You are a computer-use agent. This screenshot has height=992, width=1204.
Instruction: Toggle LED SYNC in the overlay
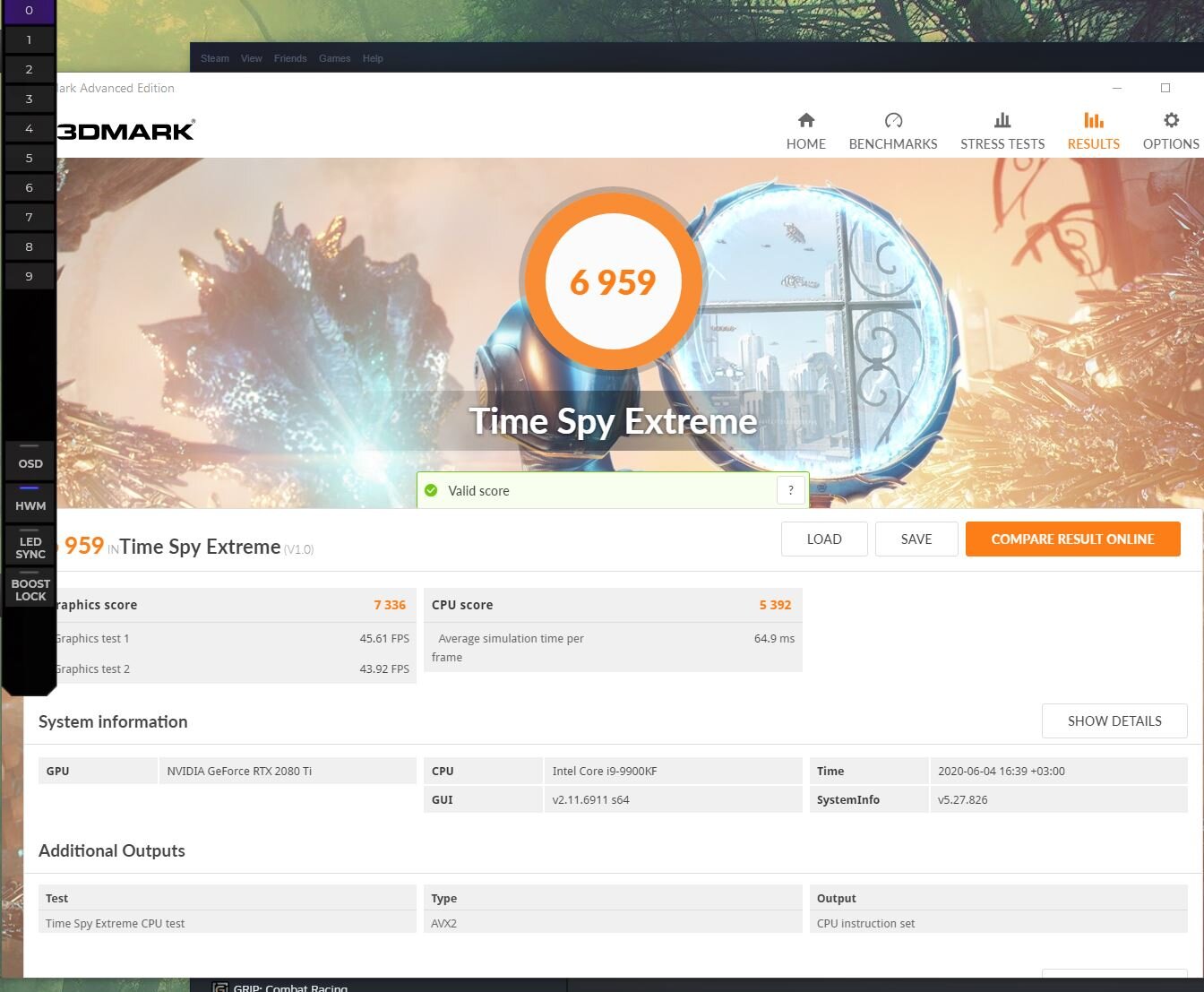pos(30,546)
